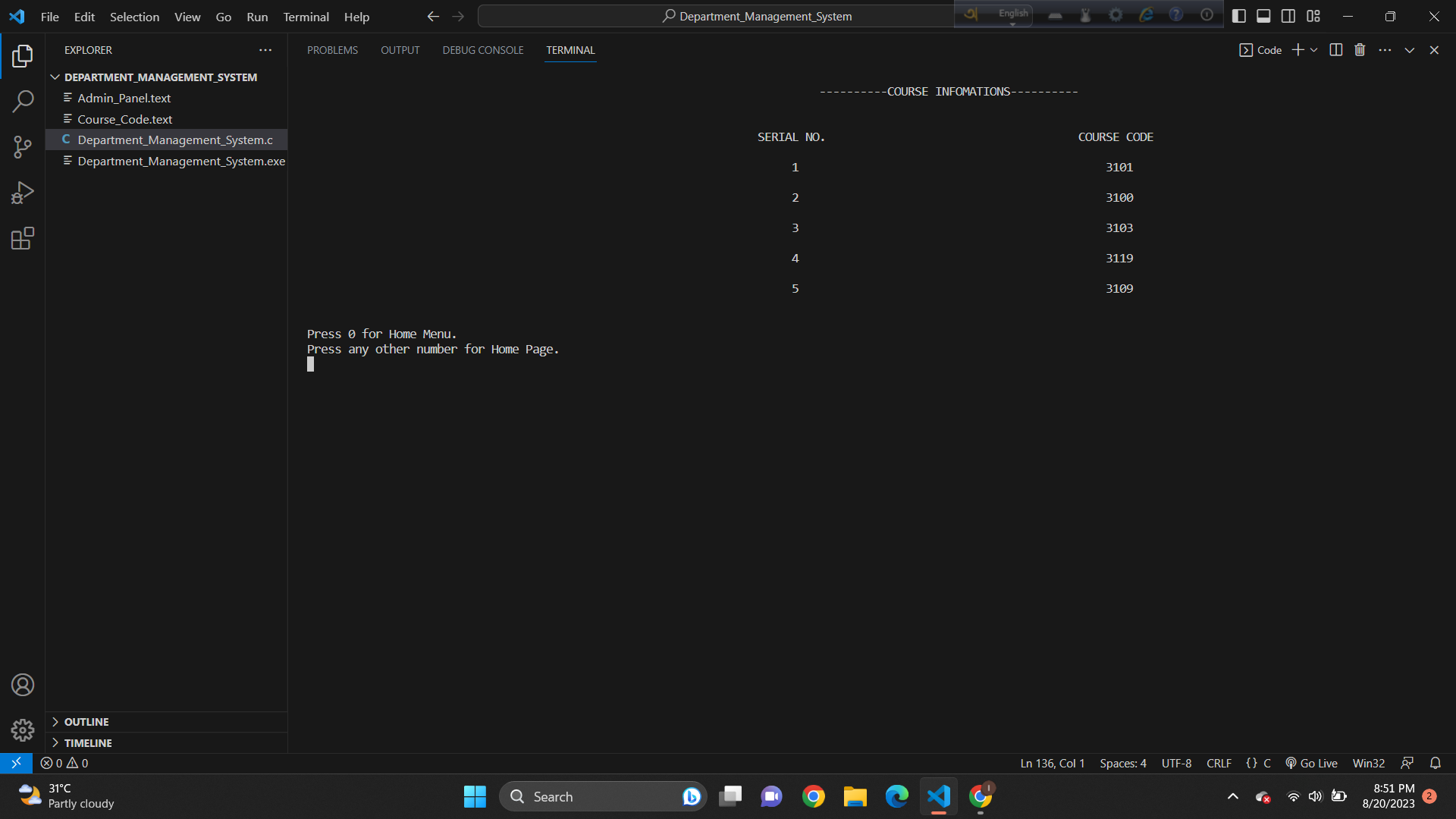The image size is (1456, 819).
Task: Open the Search view
Action: coord(23,101)
